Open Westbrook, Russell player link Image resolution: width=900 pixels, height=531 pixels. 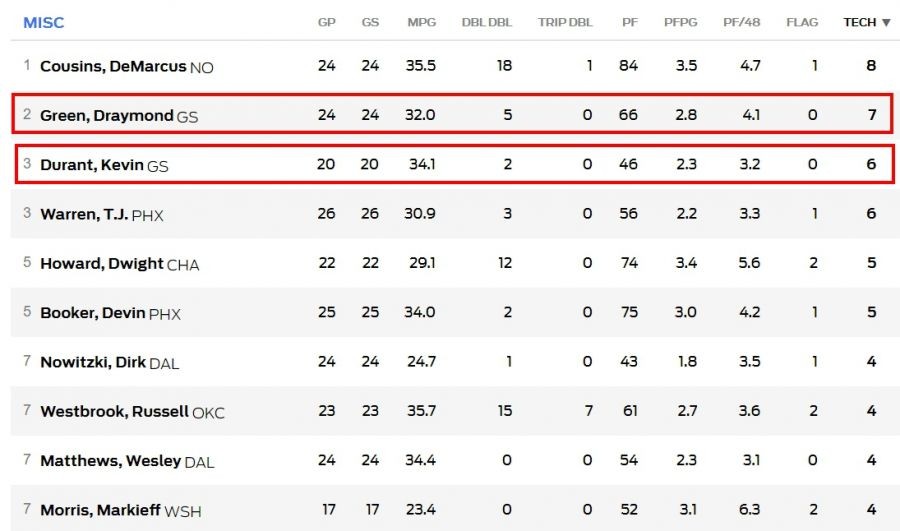click(114, 411)
